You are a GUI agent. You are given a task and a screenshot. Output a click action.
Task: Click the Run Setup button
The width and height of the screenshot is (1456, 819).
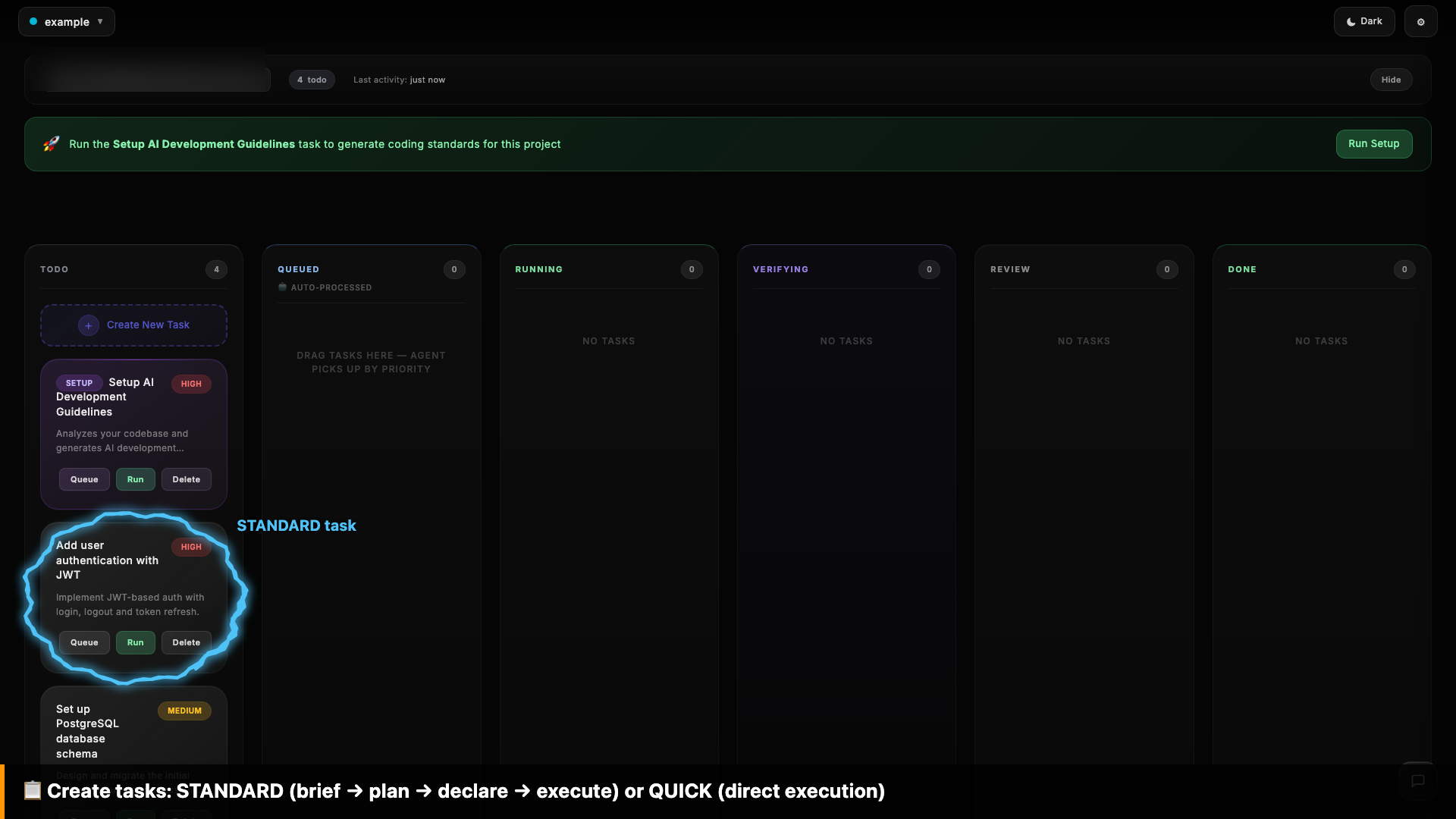pos(1373,143)
